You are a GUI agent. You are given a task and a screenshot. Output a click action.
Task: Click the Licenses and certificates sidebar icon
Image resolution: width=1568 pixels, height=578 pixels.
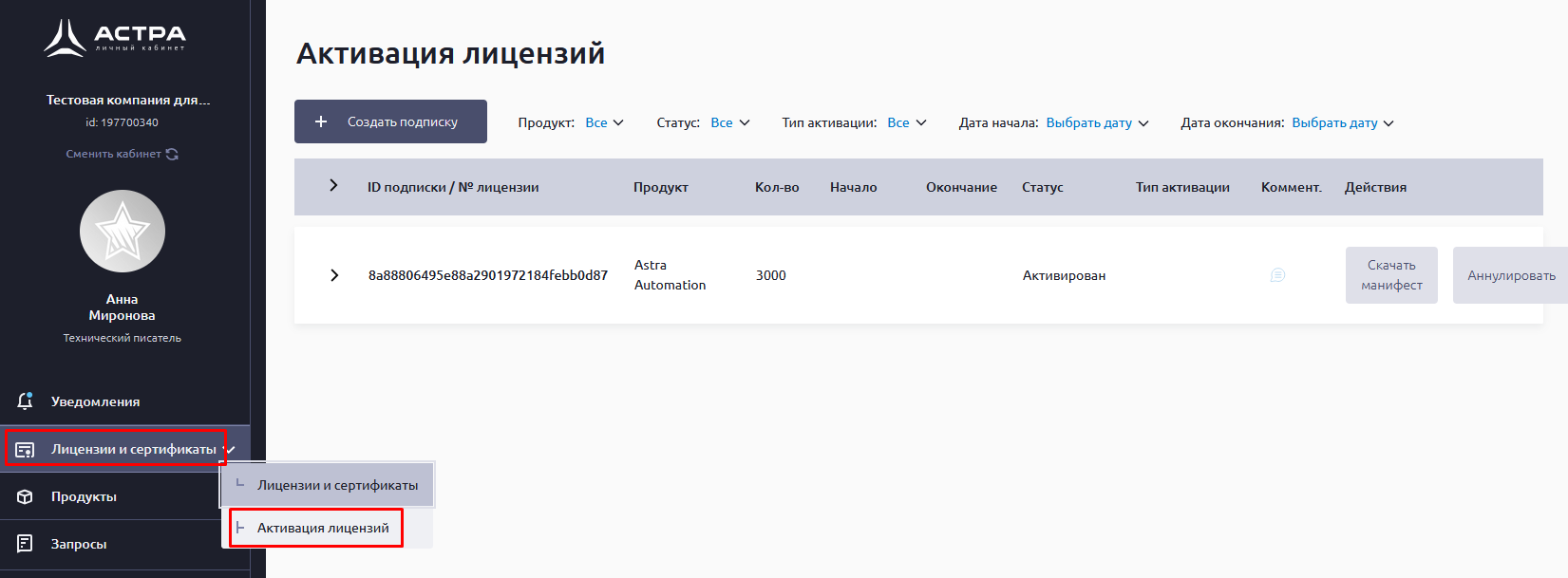point(26,450)
